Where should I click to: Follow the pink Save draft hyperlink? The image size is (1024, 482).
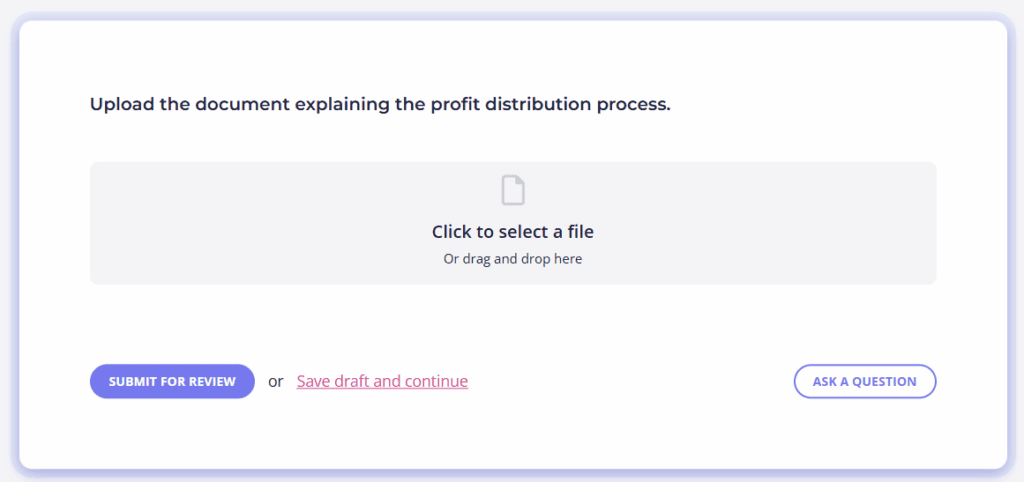(x=382, y=381)
